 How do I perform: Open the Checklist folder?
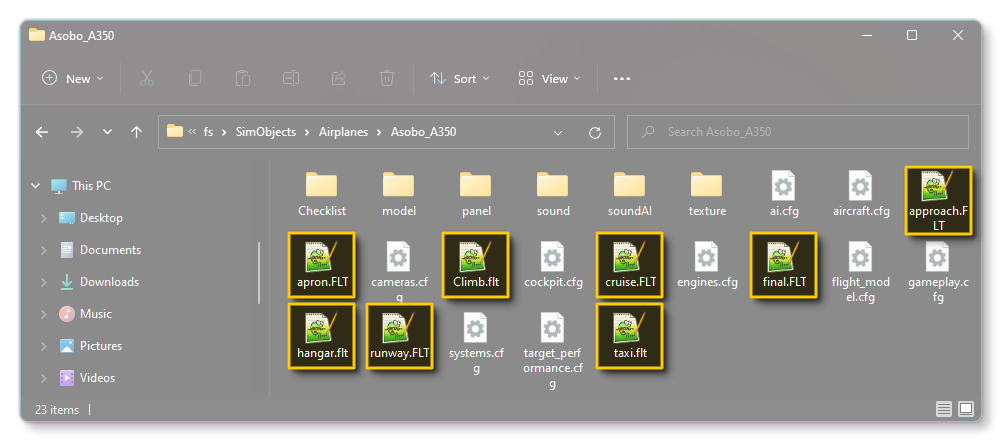pyautogui.click(x=321, y=194)
